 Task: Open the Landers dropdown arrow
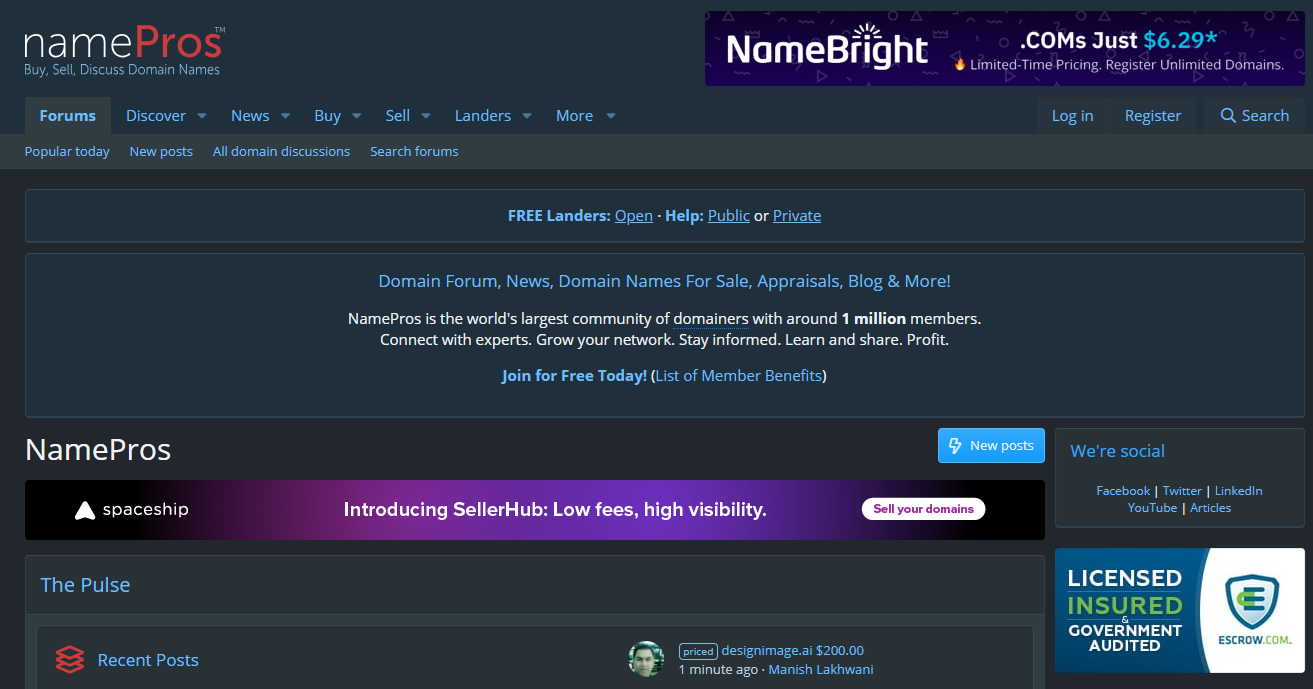coord(527,116)
